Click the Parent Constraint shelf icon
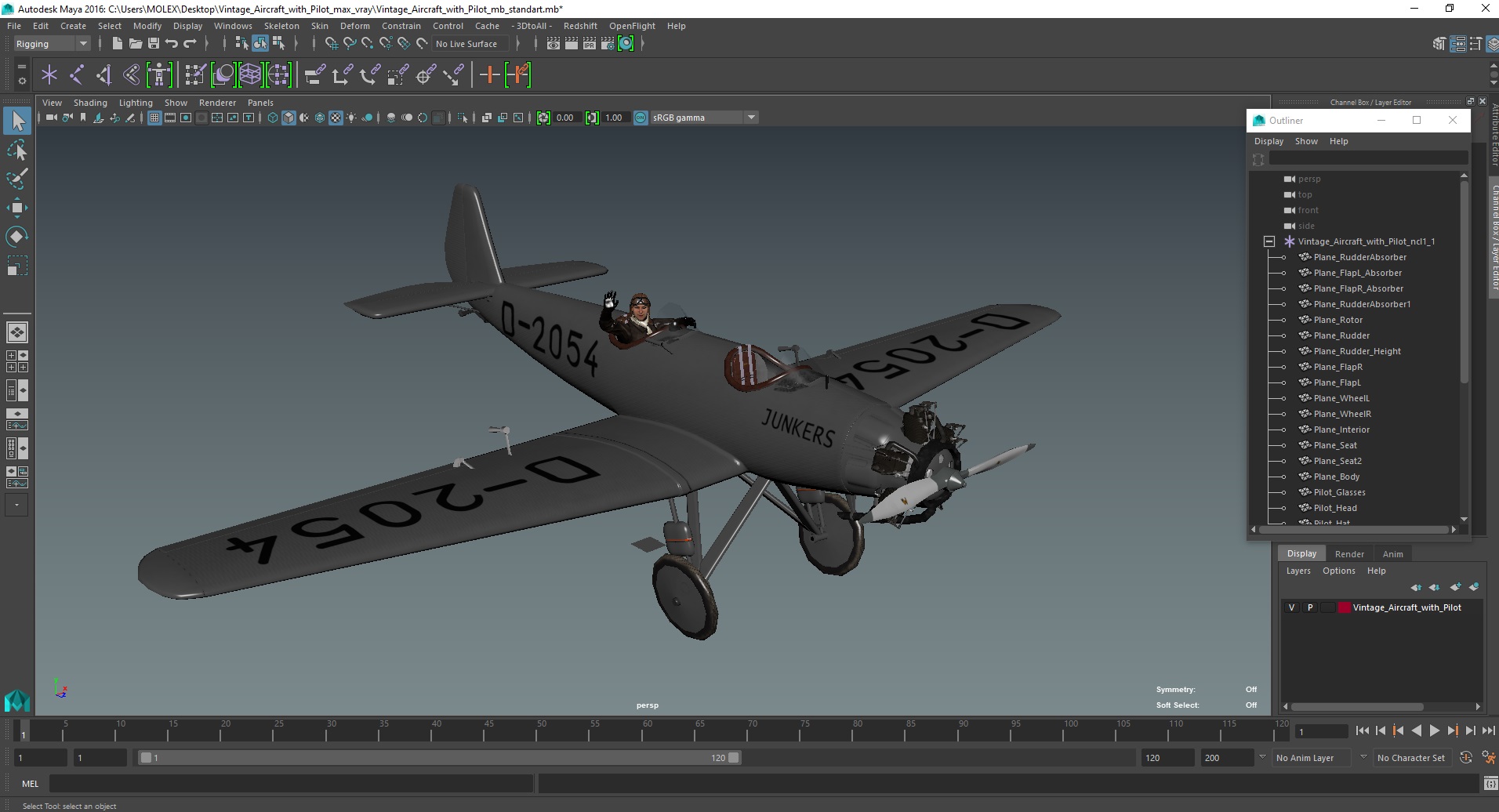This screenshot has width=1499, height=812. (314, 75)
